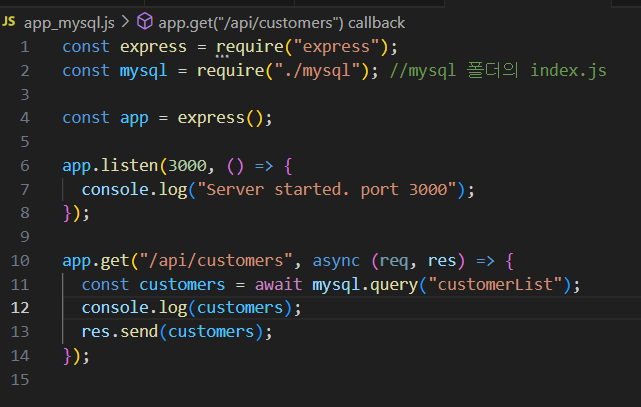This screenshot has height=407, width=641.
Task: Click the 'res' parameter on line 10
Action: point(442,261)
